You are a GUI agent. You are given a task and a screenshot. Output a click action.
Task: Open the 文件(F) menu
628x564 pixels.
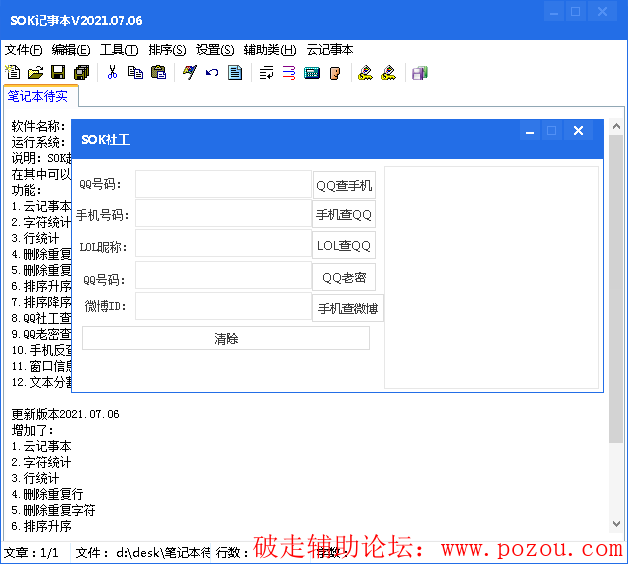23,50
